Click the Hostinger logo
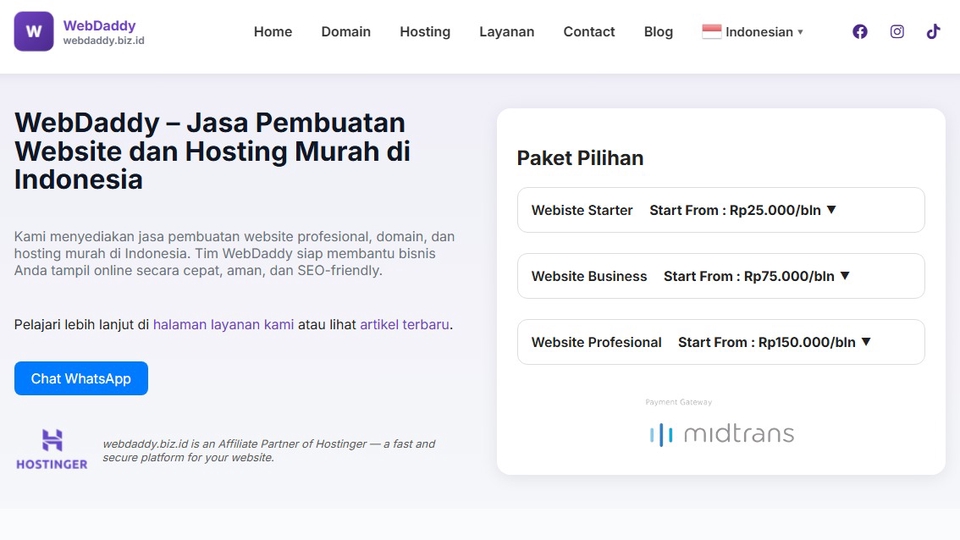Screen dimensions: 960x540 52,450
